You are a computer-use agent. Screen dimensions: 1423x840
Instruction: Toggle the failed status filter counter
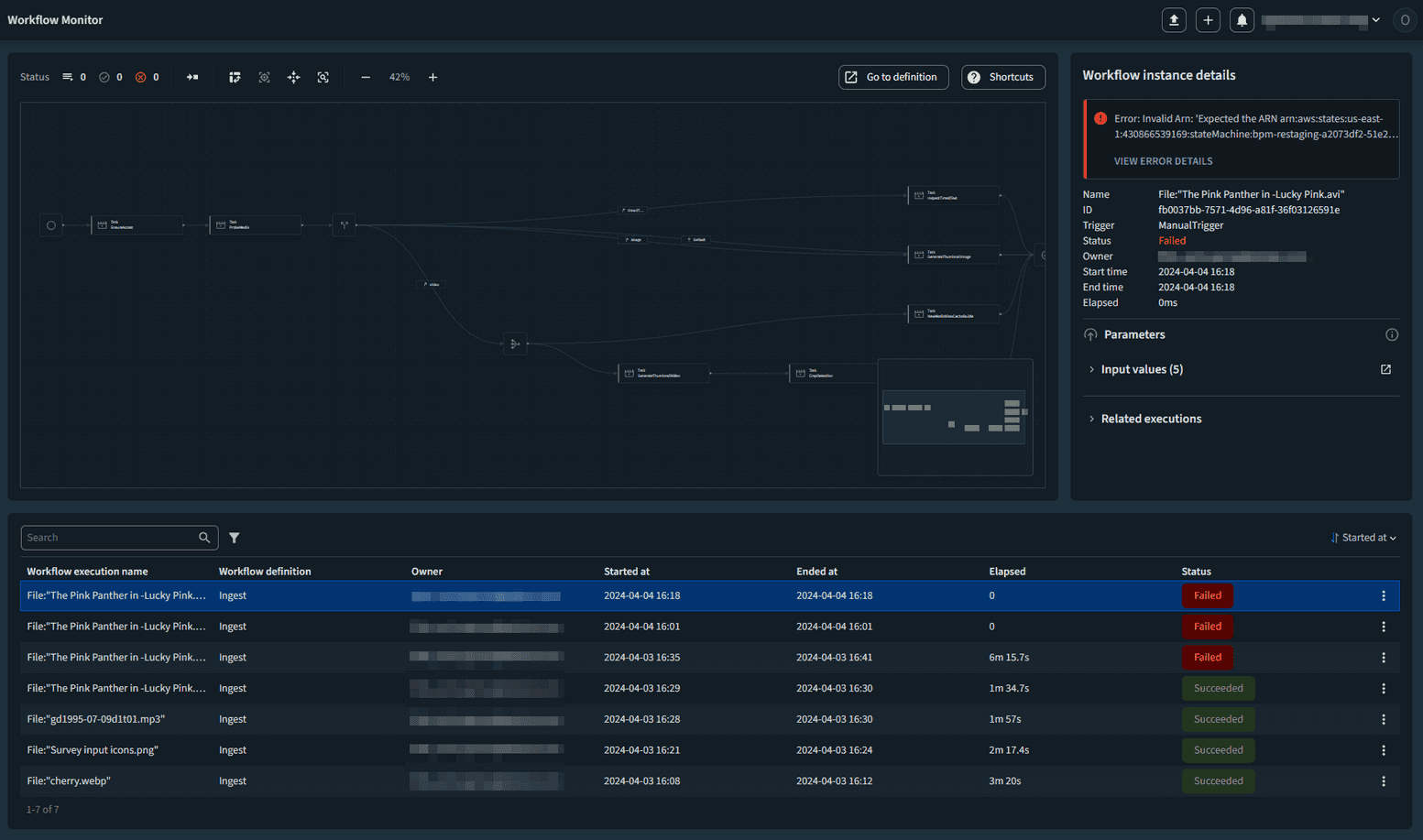tap(148, 77)
